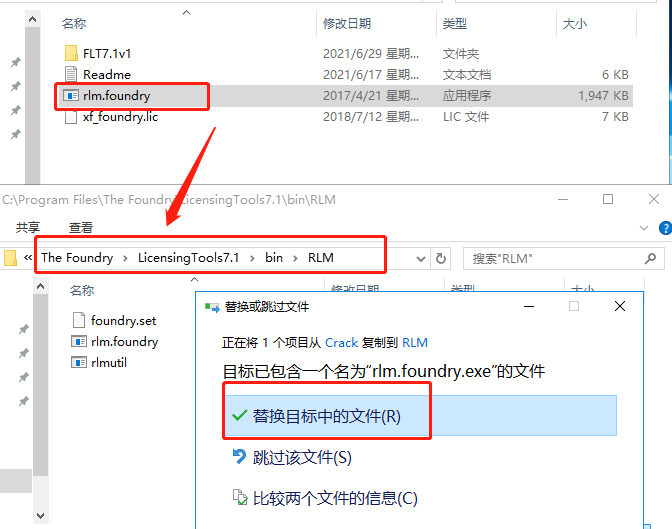672x529 pixels.
Task: Sort top window by 名称 column header
Action: pos(74,24)
